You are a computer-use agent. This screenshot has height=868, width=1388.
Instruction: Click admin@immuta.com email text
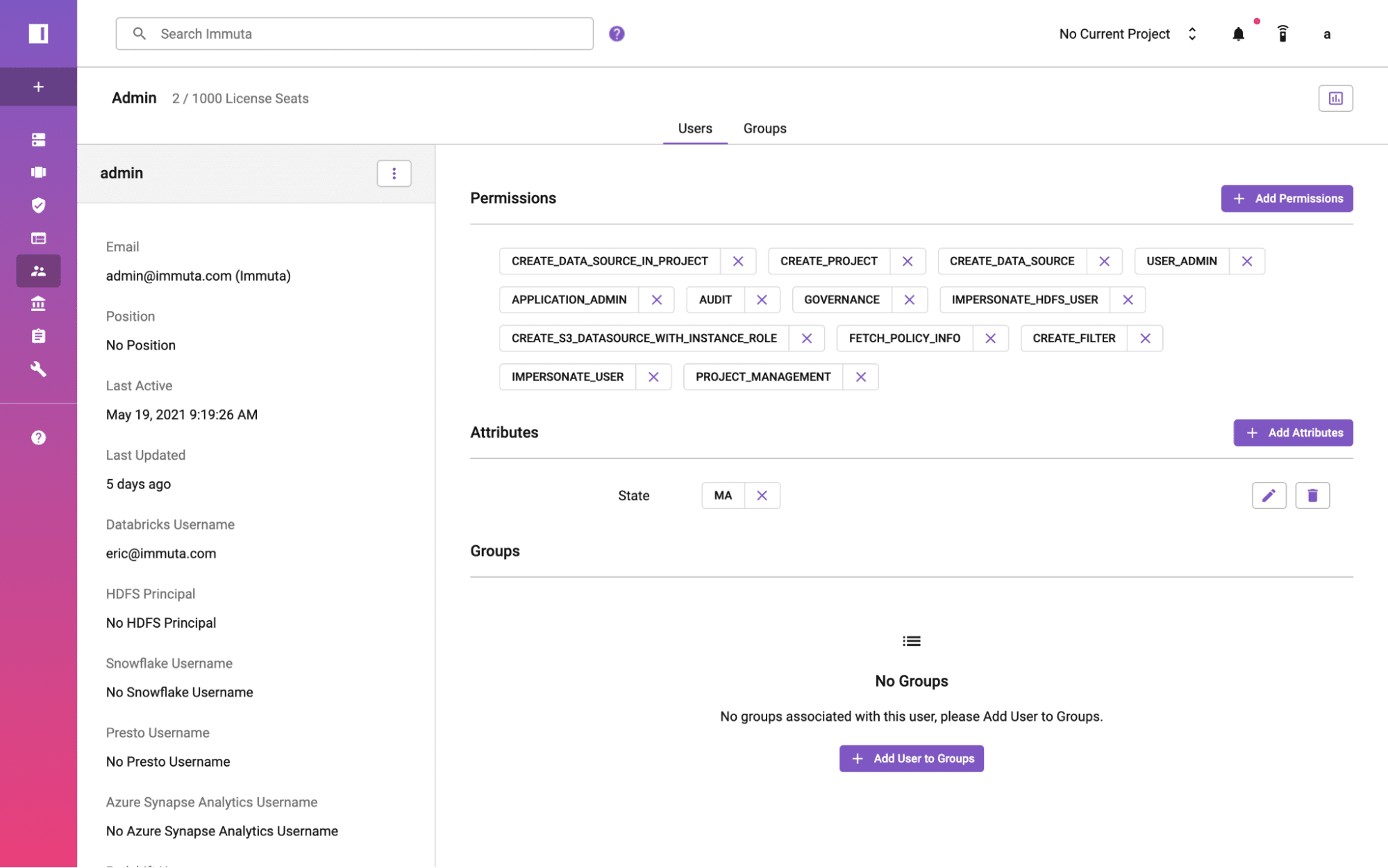pos(198,276)
